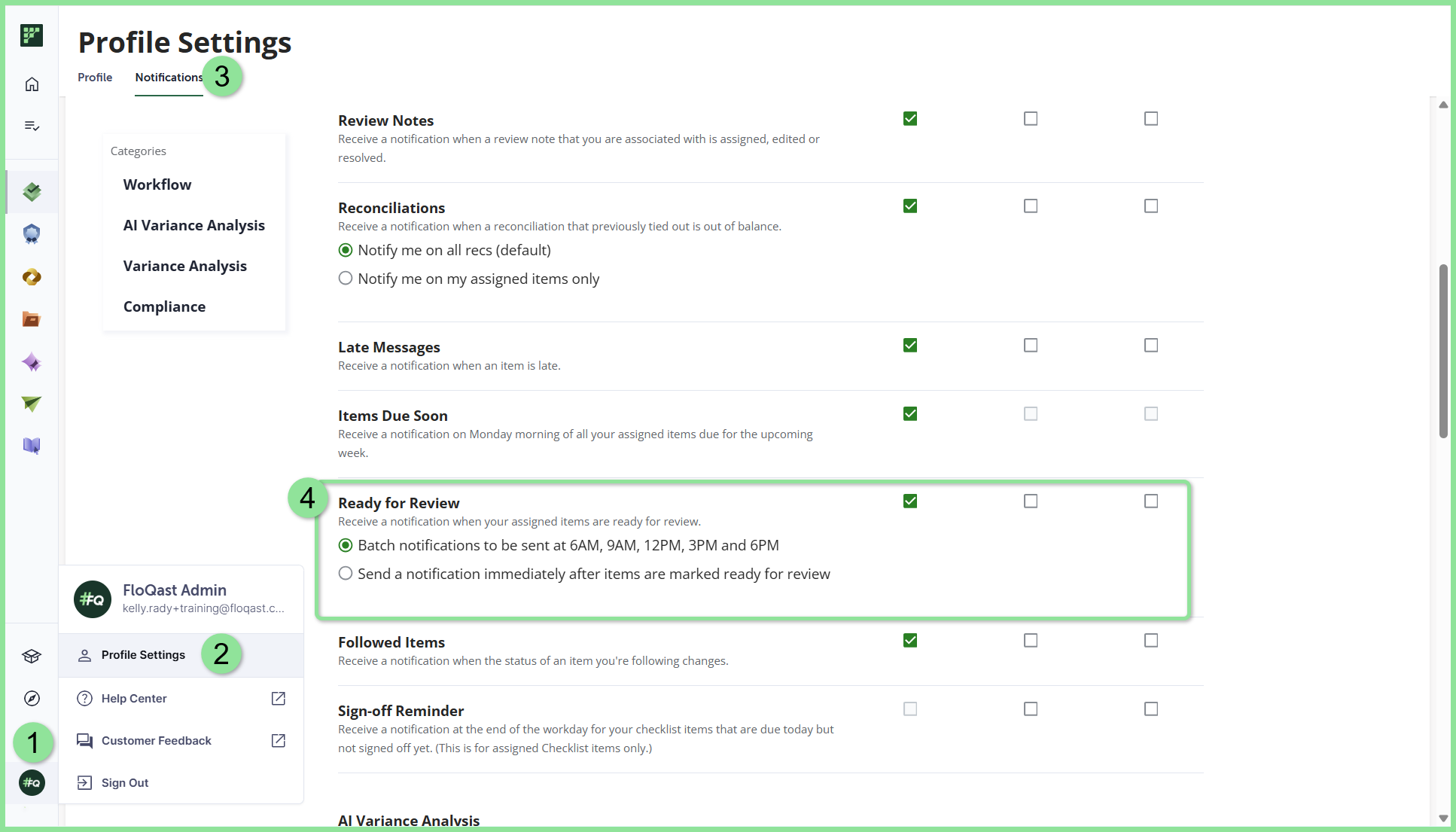Uncheck first Review Notes checkbox

pos(910,119)
